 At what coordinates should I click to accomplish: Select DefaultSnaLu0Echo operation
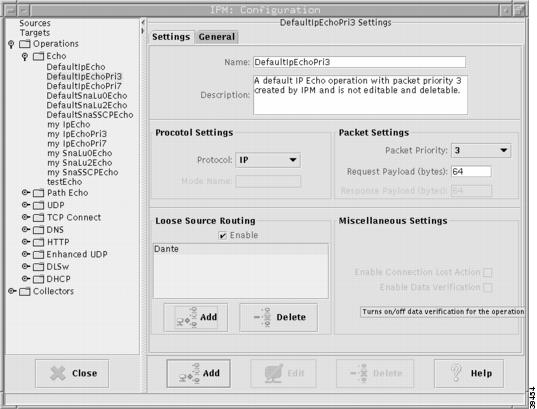point(87,96)
